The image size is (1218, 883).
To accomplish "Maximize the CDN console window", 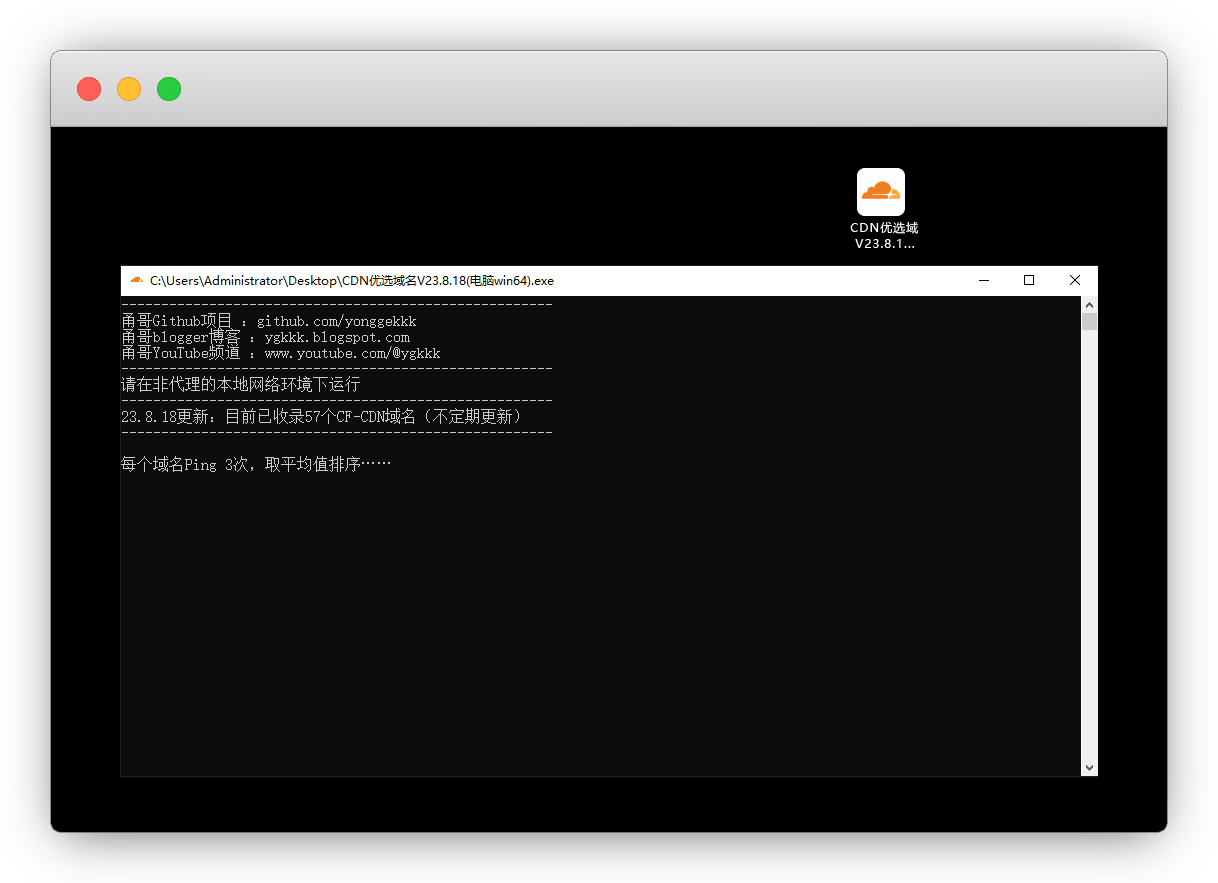I will 1029,281.
